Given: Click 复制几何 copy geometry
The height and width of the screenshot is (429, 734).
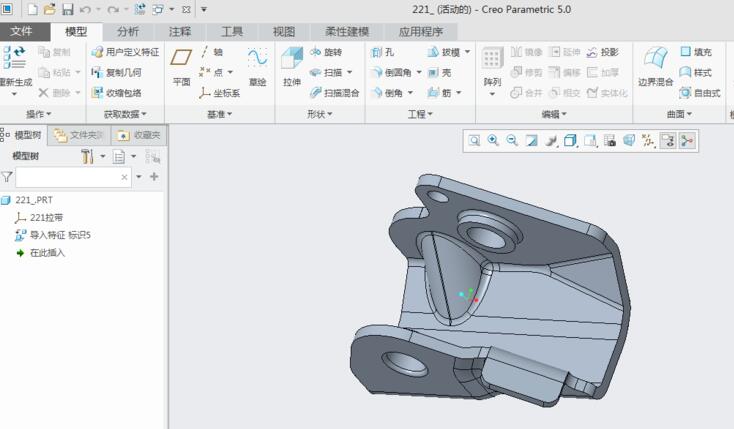Looking at the screenshot, I should [116, 73].
